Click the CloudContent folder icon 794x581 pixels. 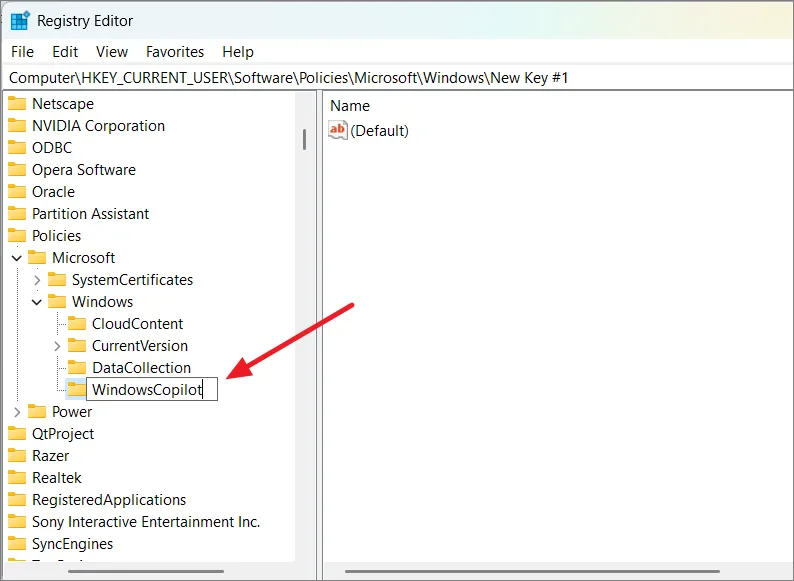point(77,324)
